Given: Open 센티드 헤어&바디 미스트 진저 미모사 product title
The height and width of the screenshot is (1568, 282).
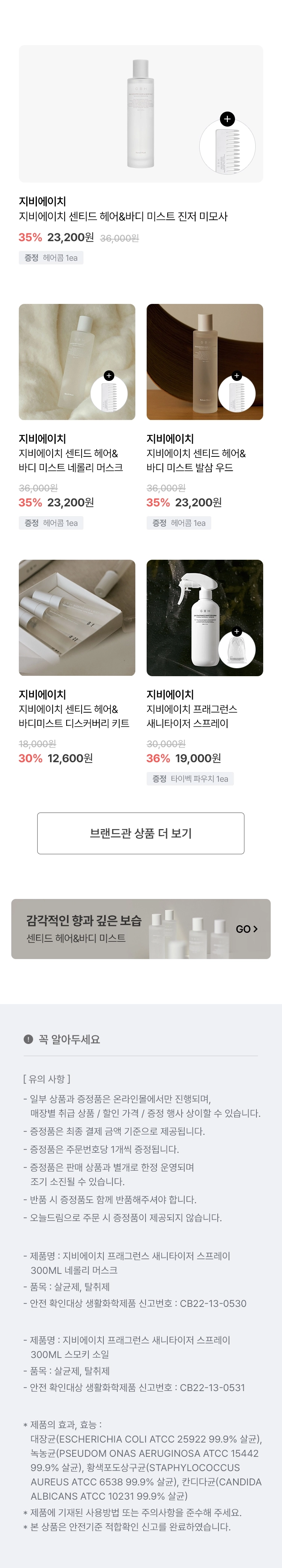Looking at the screenshot, I should pyautogui.click(x=123, y=216).
